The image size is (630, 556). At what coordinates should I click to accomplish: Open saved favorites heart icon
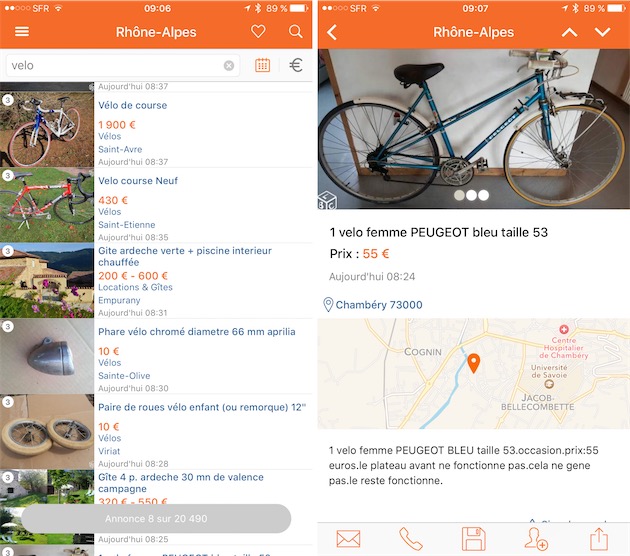[x=258, y=31]
